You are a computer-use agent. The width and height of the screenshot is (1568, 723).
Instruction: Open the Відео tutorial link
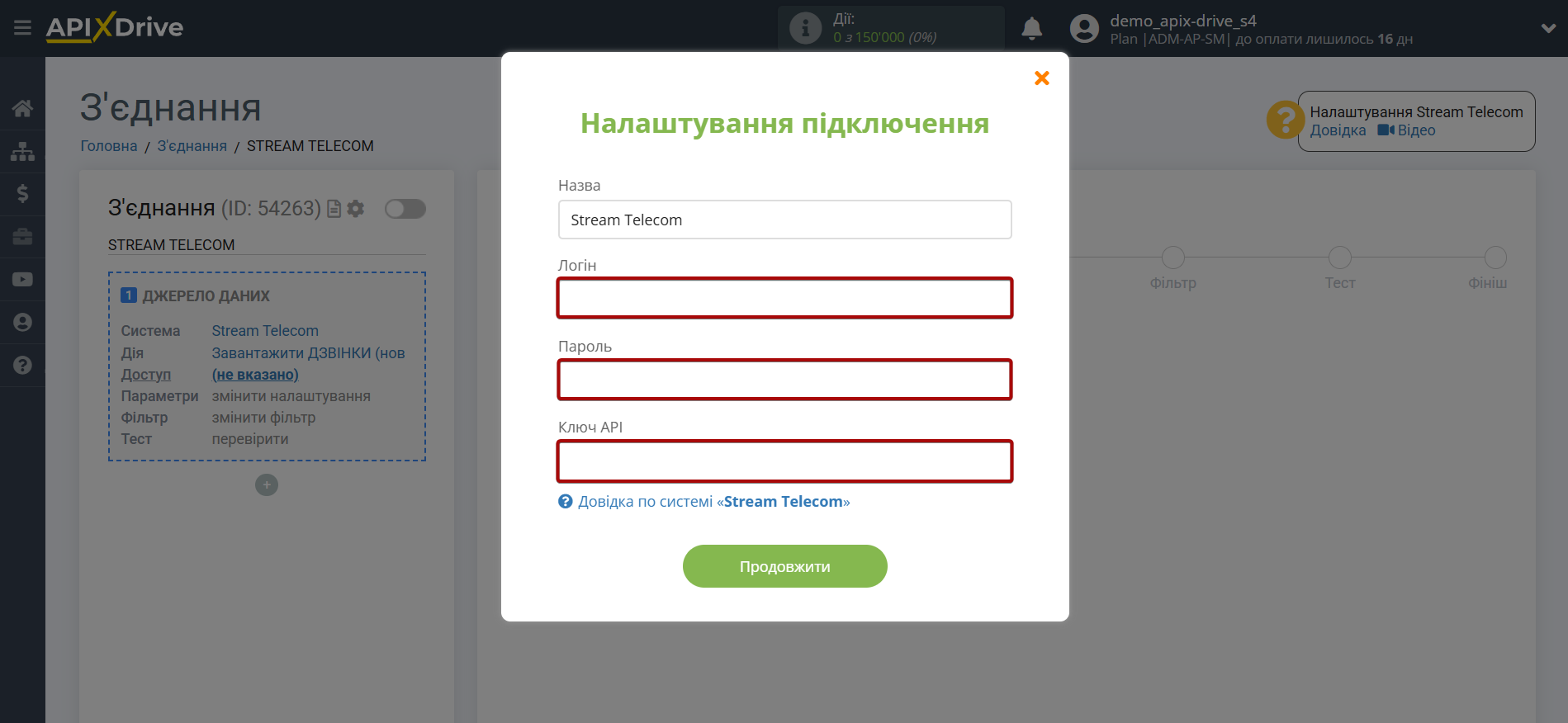(x=1407, y=130)
